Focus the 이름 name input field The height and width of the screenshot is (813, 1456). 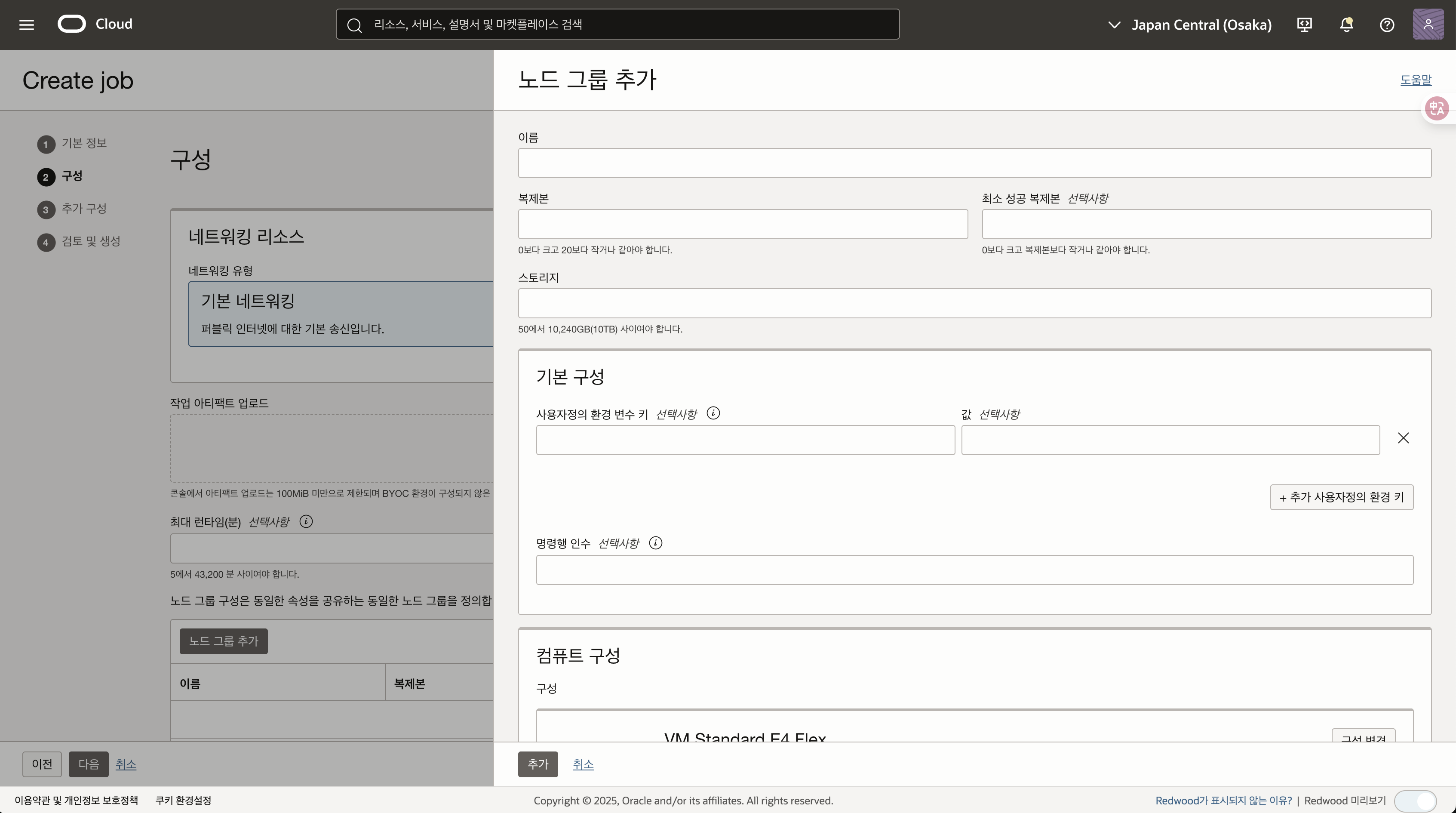point(974,163)
